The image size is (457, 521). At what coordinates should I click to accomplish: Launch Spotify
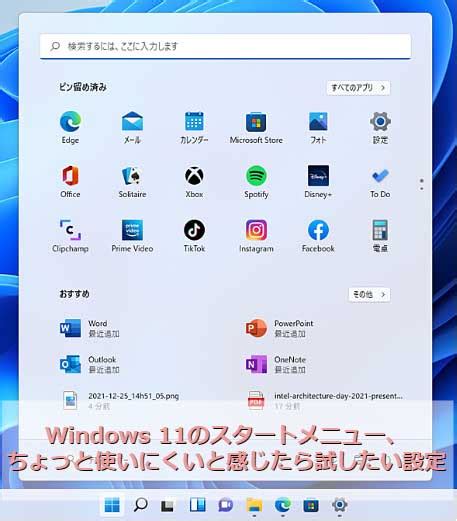[x=256, y=182]
